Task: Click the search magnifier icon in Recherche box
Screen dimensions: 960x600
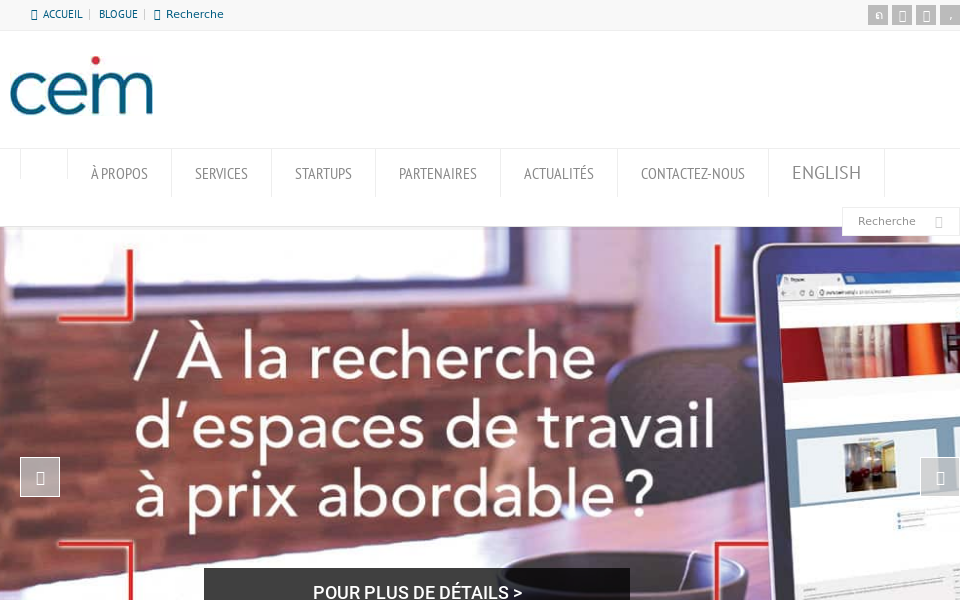Action: click(x=939, y=222)
